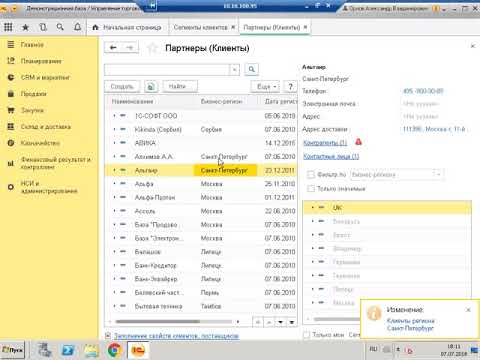Close the Сегменты клиентов tab
This screenshot has height=360, width=480.
(233, 27)
